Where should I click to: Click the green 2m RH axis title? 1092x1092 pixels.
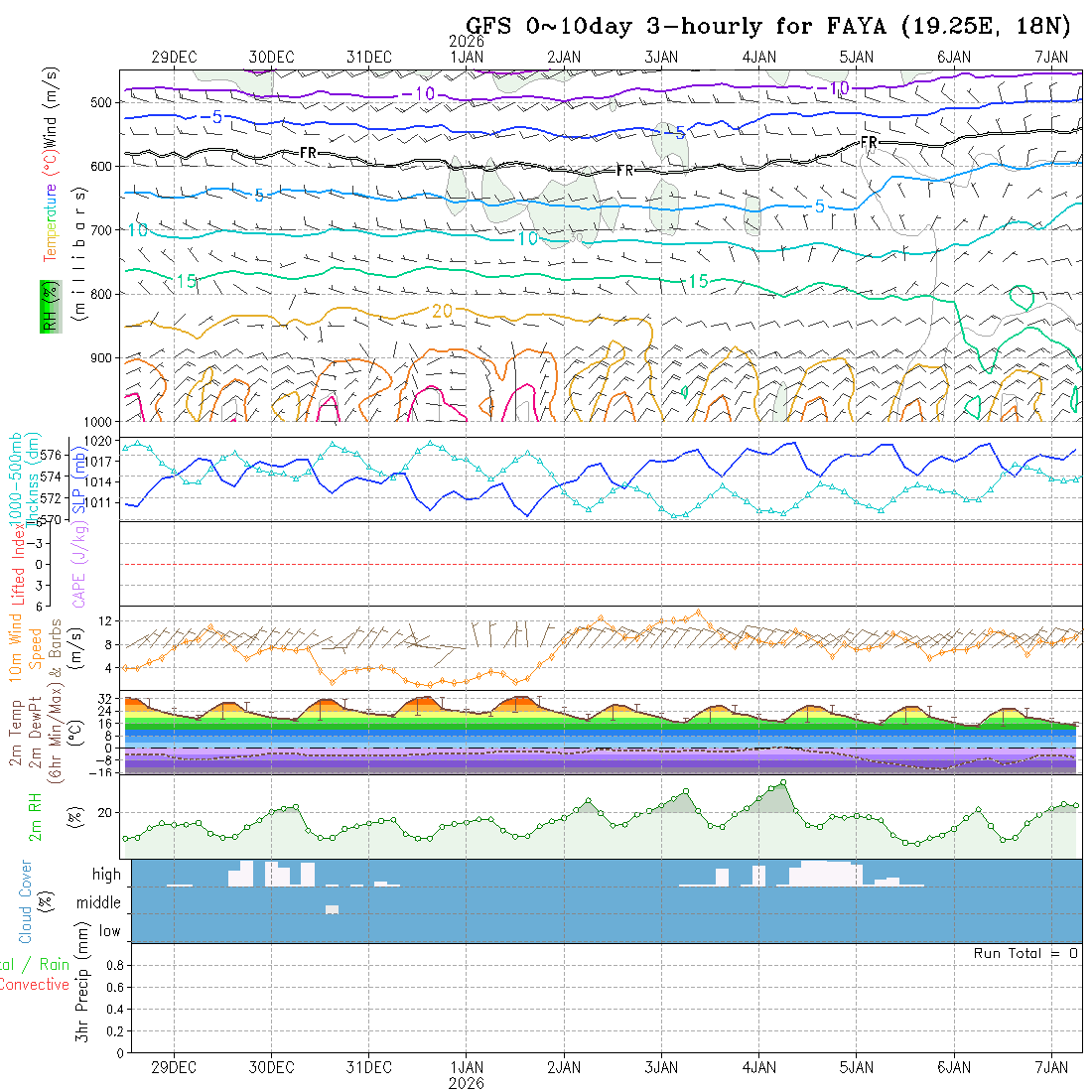pos(35,816)
